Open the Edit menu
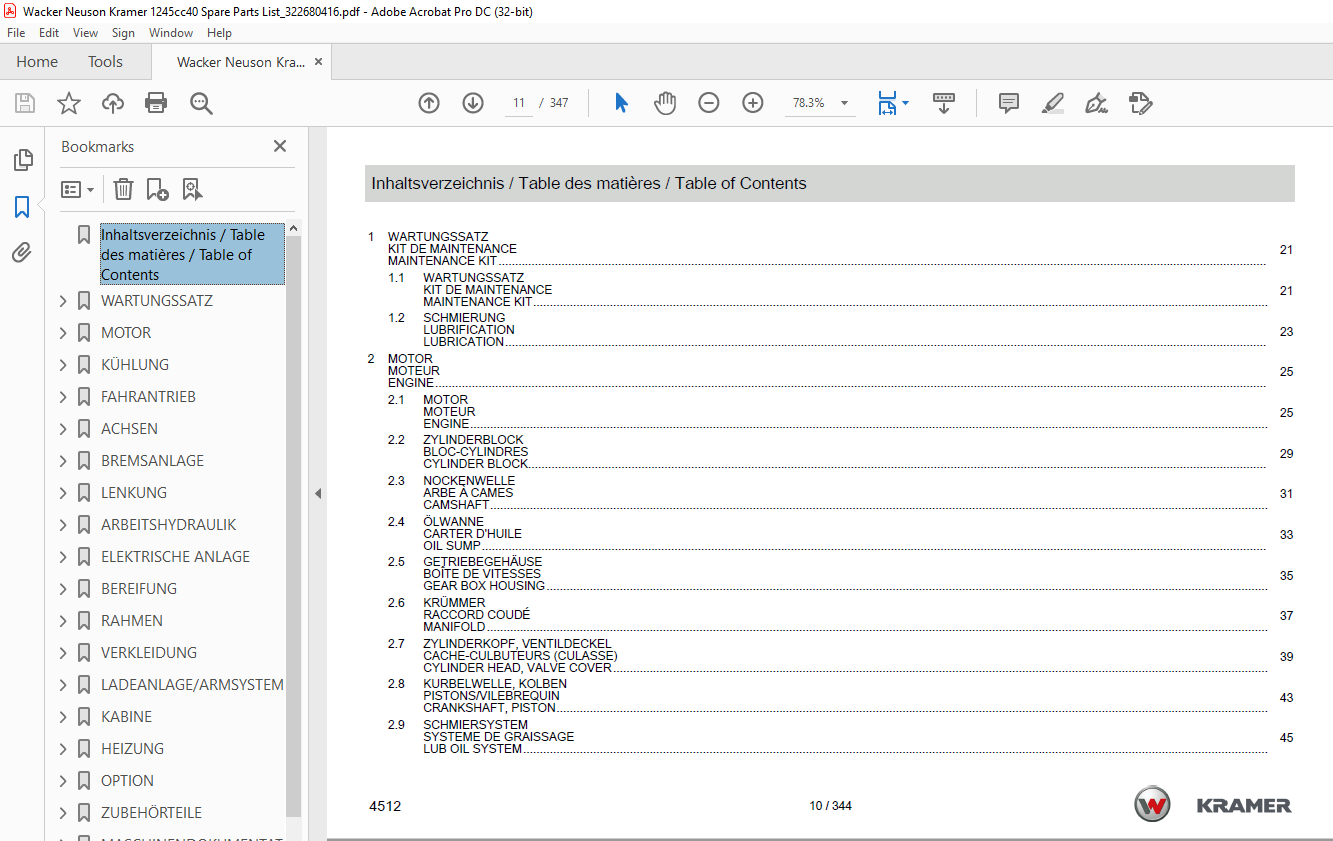 tap(49, 33)
